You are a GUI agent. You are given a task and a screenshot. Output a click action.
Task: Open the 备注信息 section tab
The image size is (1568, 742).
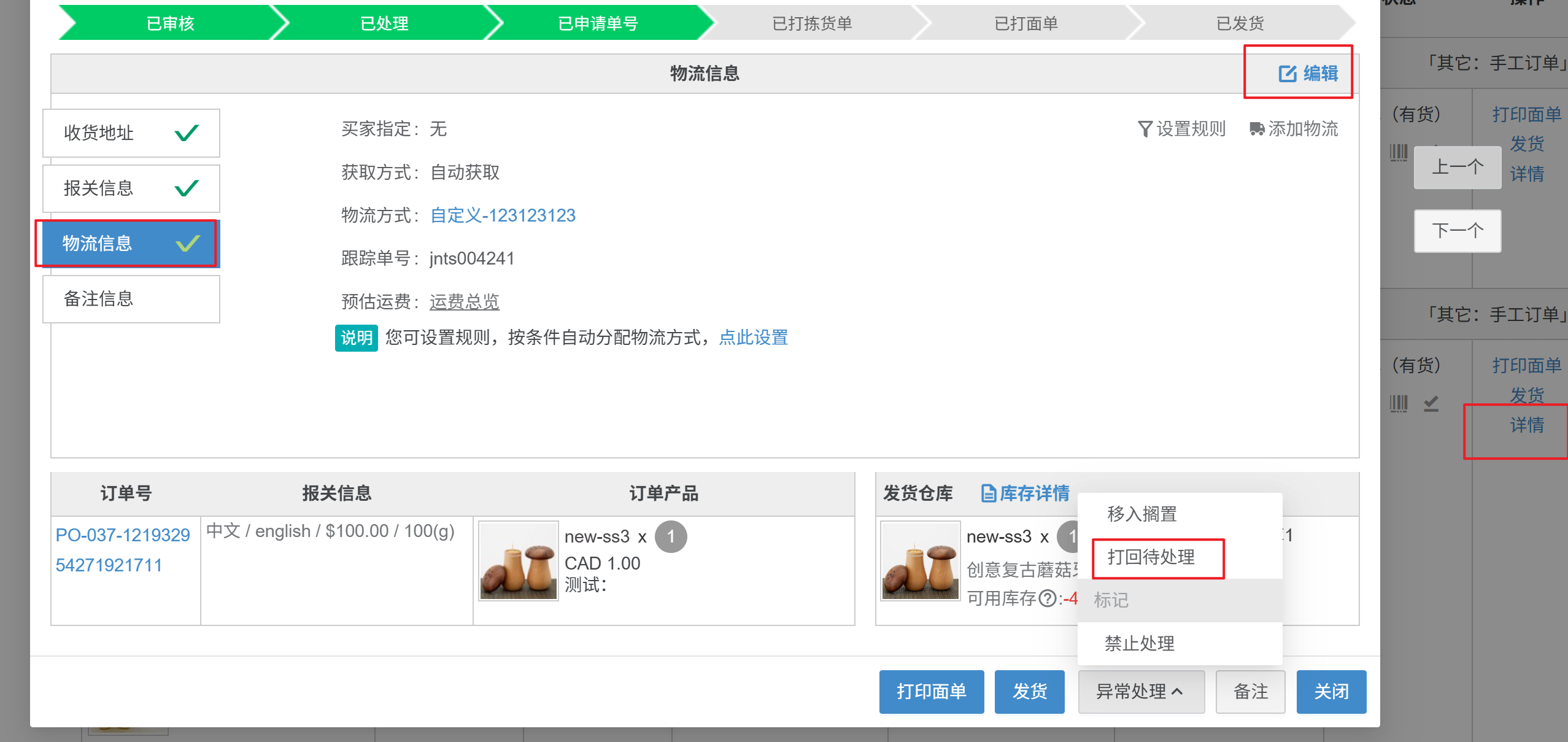pyautogui.click(x=131, y=299)
